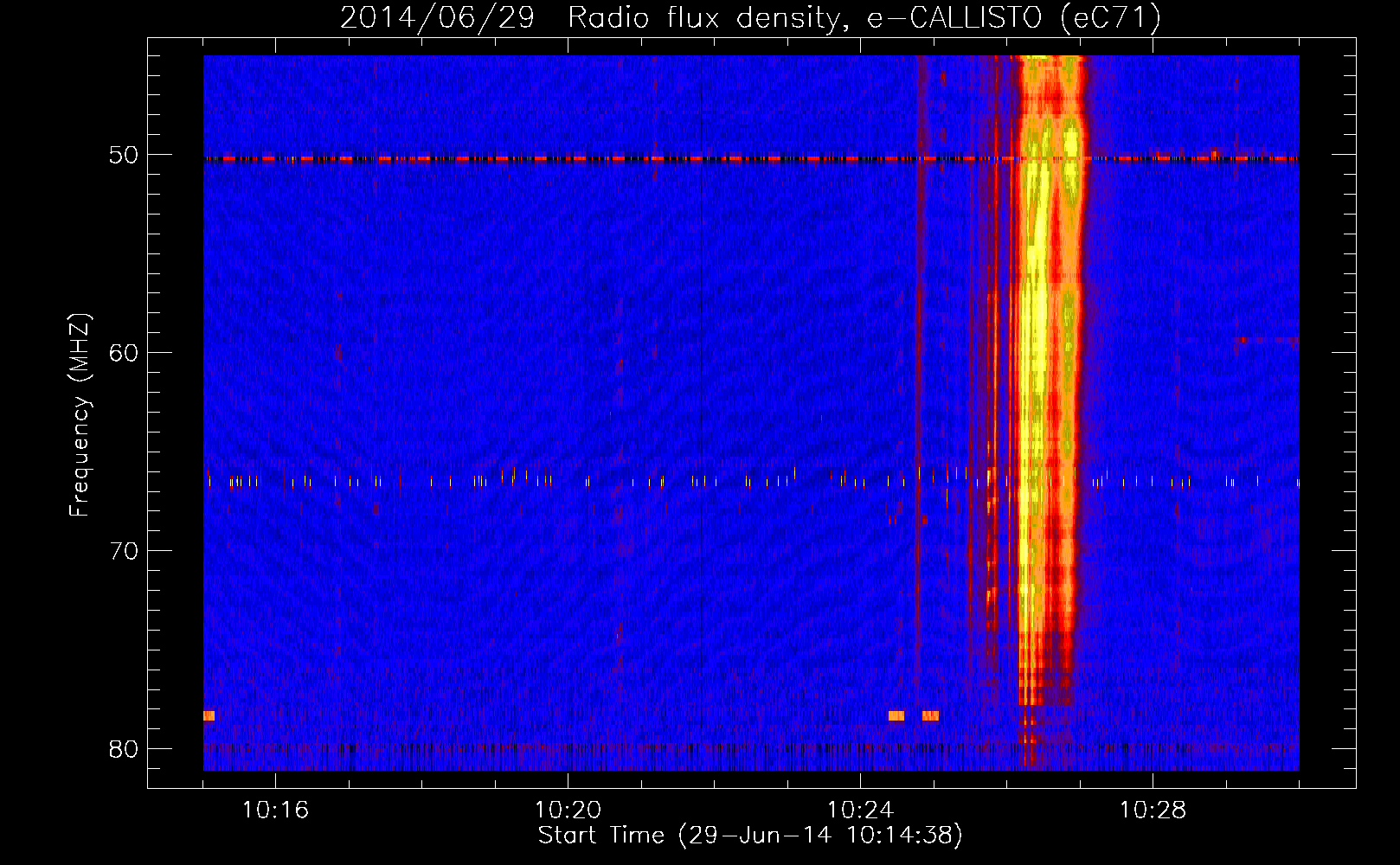Click the 'Frequency (MHZ)' axis label
1400x865 pixels.
point(80,415)
